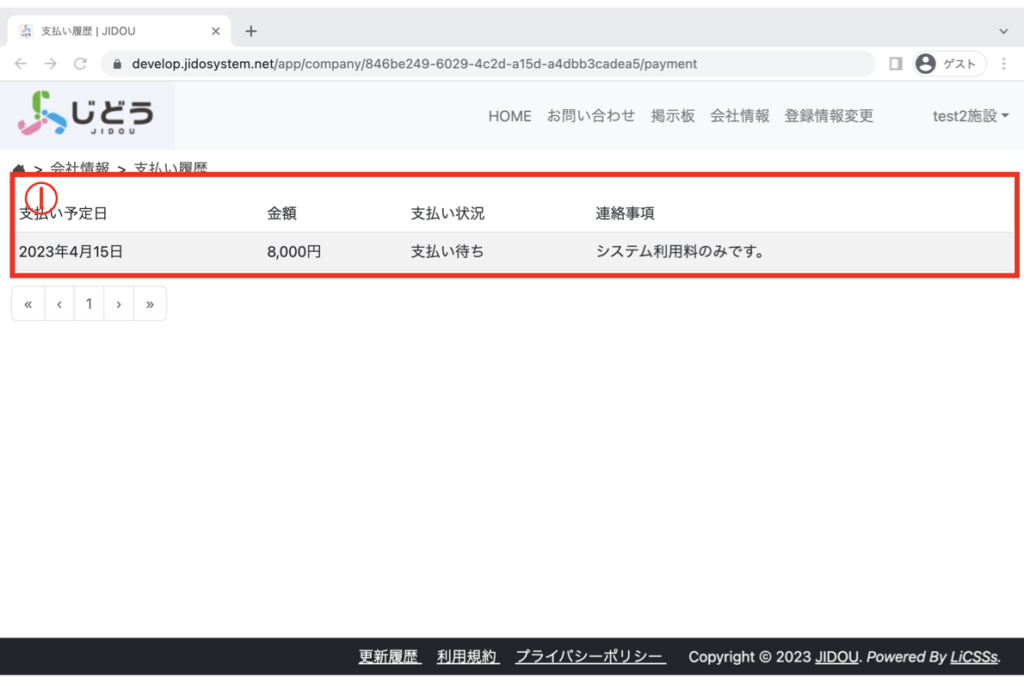This screenshot has height=683, width=1024.
Task: Open お問い合わせ in the navigation
Action: pyautogui.click(x=590, y=116)
